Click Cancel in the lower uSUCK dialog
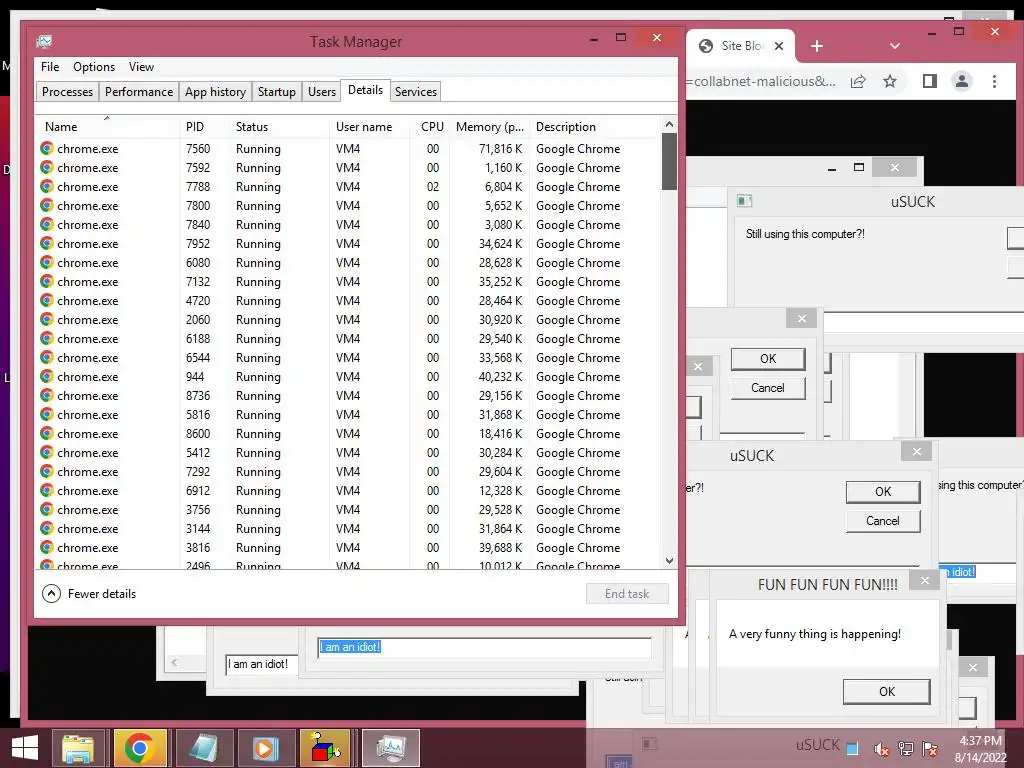 883,520
